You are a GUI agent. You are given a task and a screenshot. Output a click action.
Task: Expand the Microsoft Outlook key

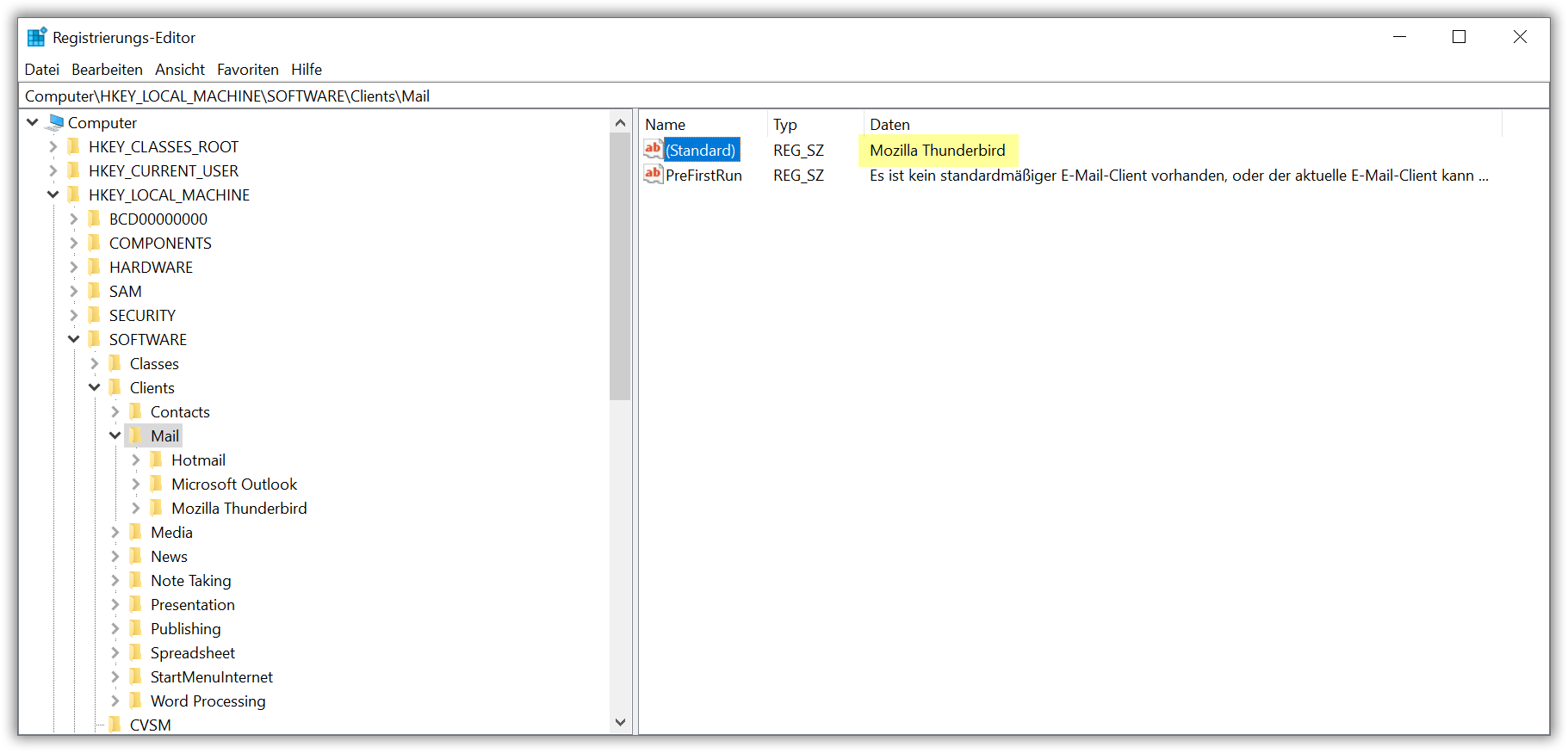[136, 484]
